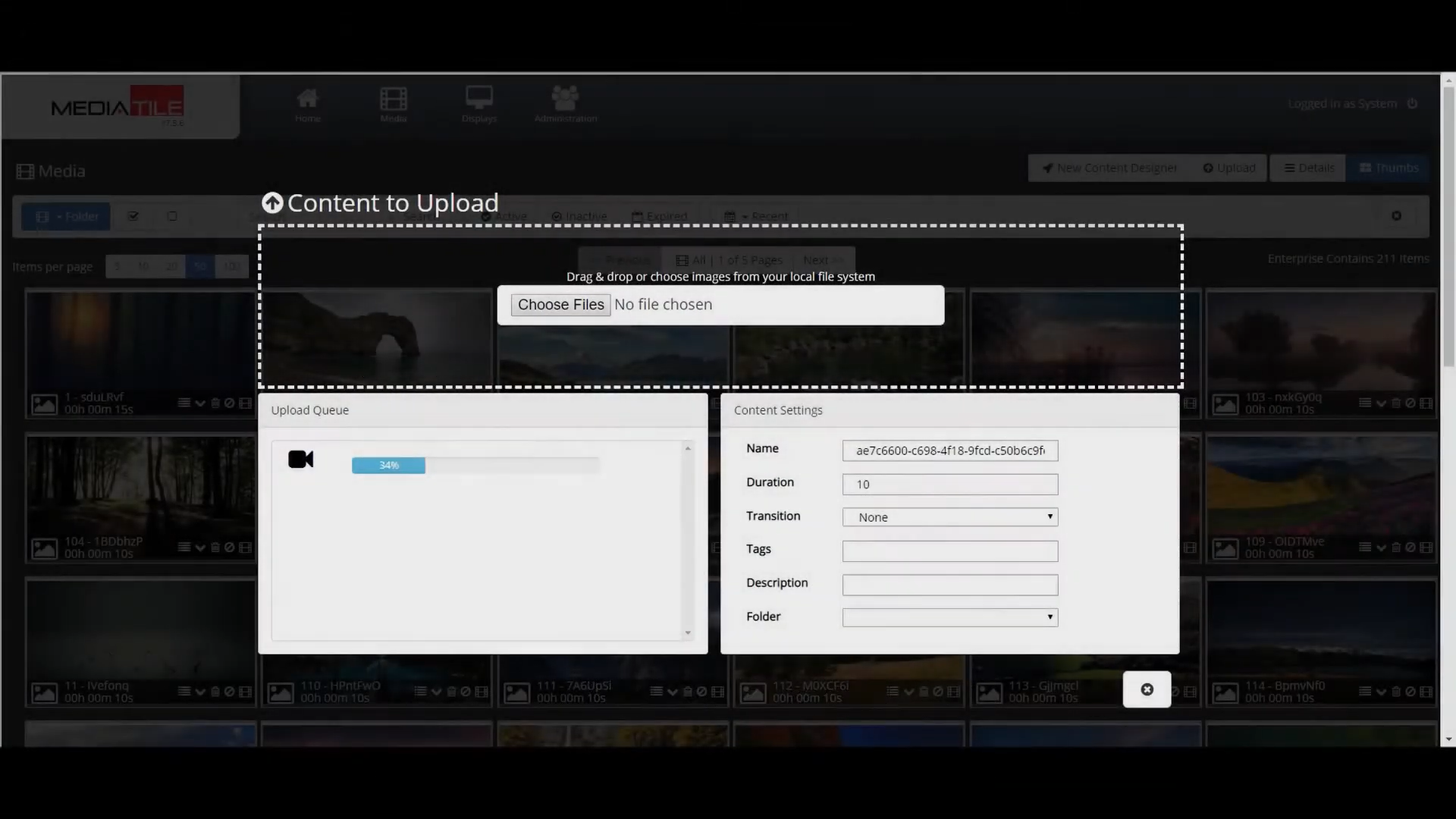The image size is (1456, 819).
Task: Click the rock arch thumbnail behind dialog
Action: (x=377, y=337)
